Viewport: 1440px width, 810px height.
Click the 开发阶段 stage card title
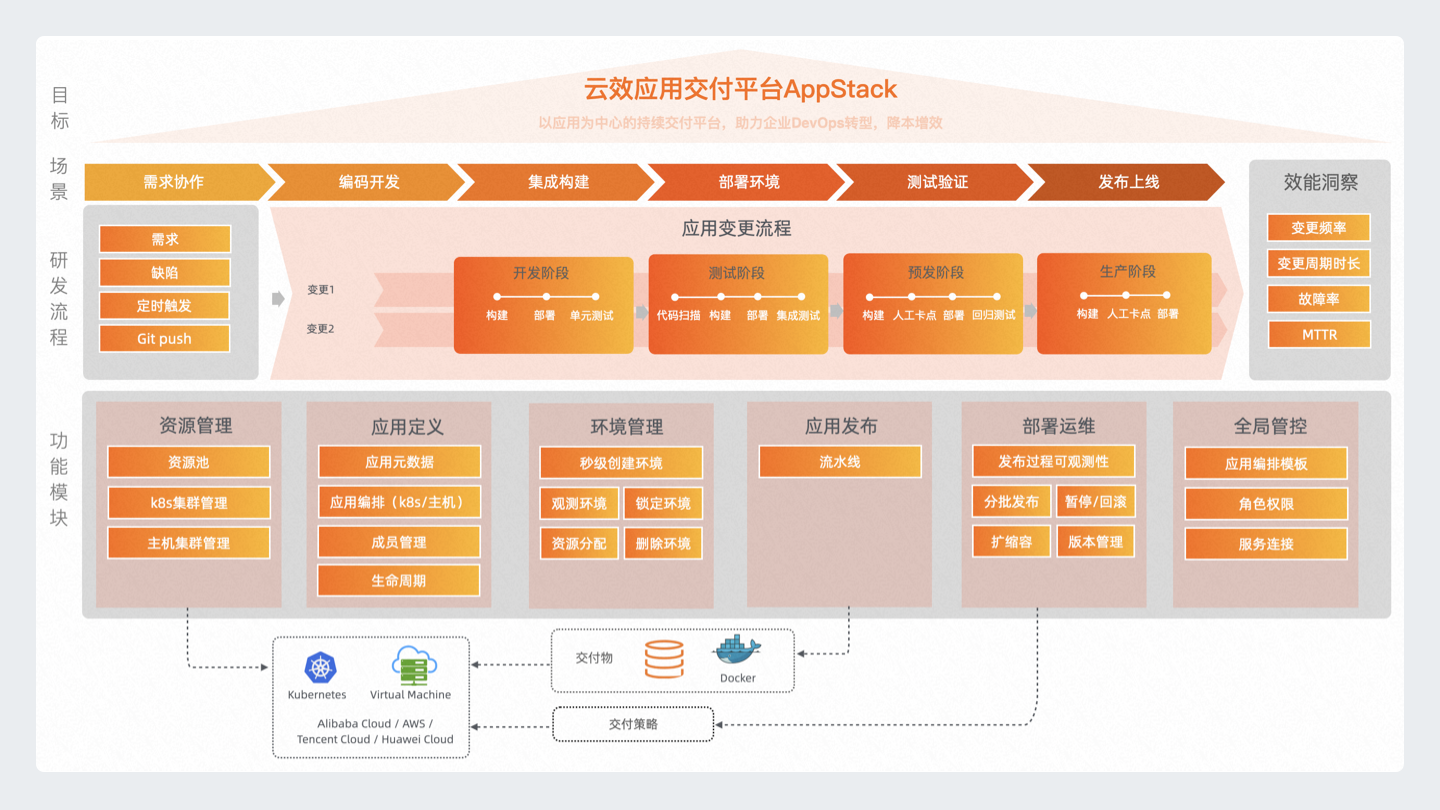click(x=541, y=272)
